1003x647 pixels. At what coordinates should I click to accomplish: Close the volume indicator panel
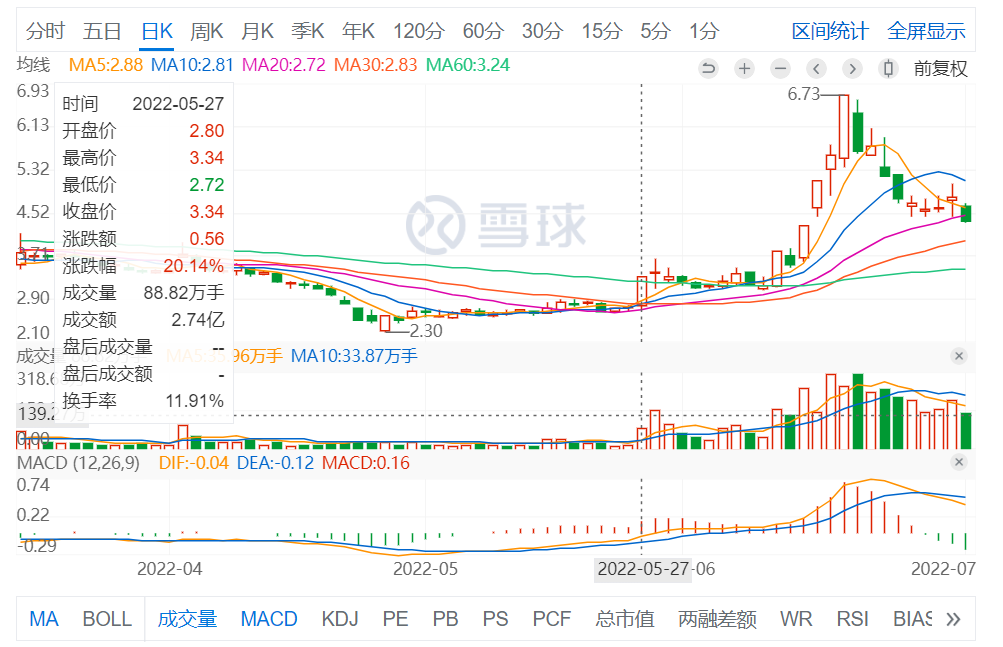[958, 356]
